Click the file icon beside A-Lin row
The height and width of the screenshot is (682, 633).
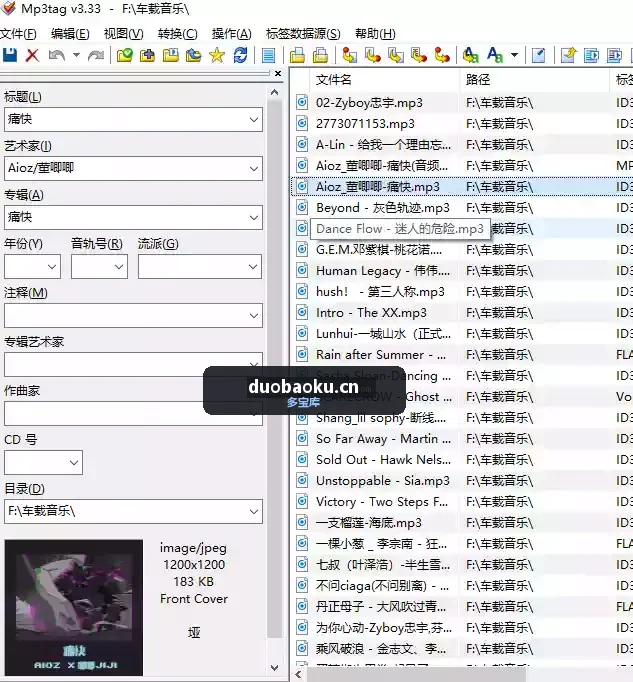pyautogui.click(x=302, y=144)
